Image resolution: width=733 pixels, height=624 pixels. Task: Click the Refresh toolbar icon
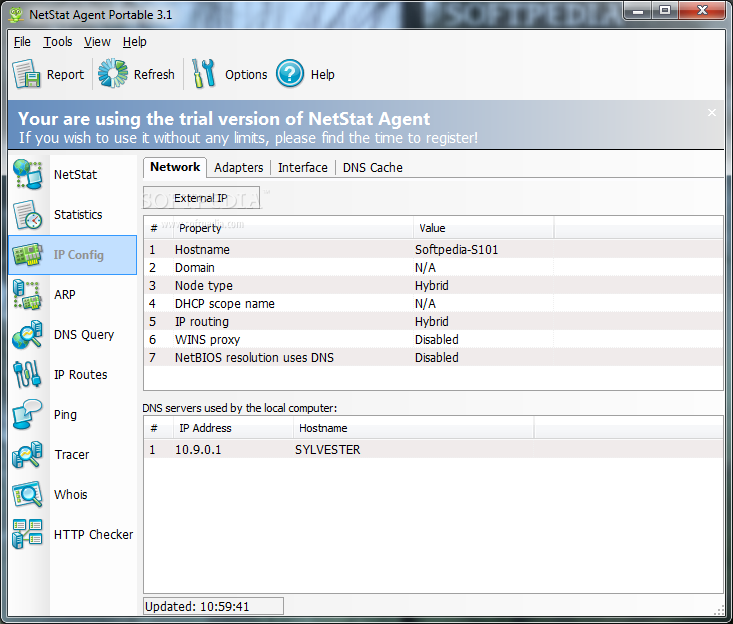113,73
